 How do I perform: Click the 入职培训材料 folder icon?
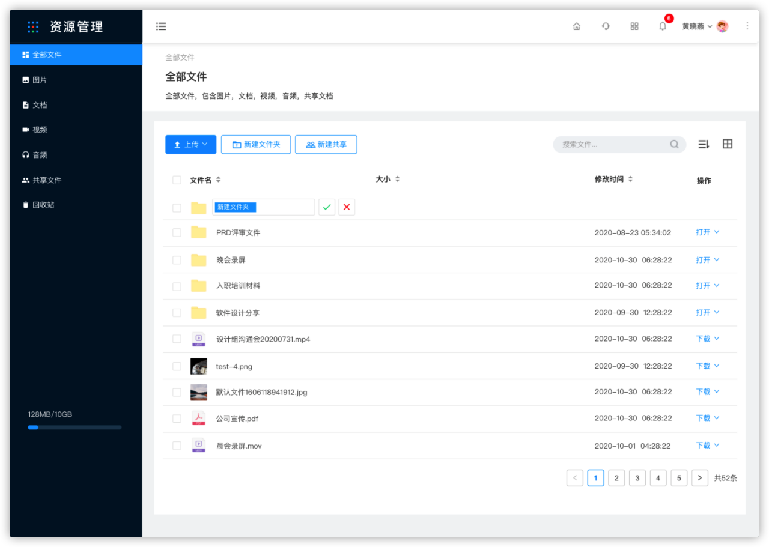[x=198, y=286]
